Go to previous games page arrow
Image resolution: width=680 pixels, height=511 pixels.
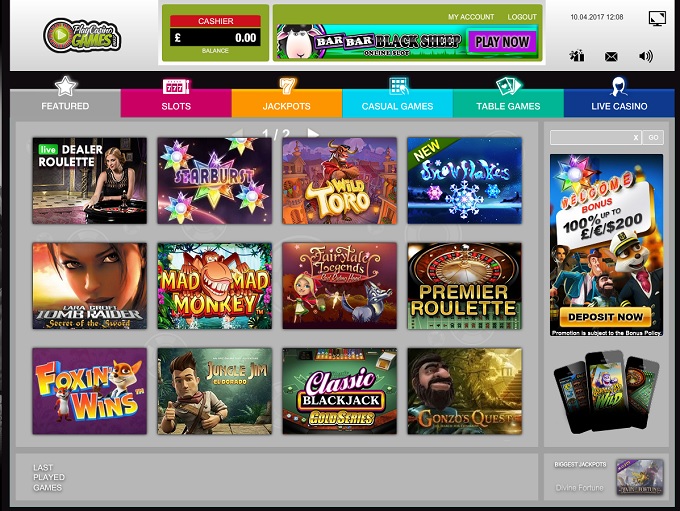point(237,133)
